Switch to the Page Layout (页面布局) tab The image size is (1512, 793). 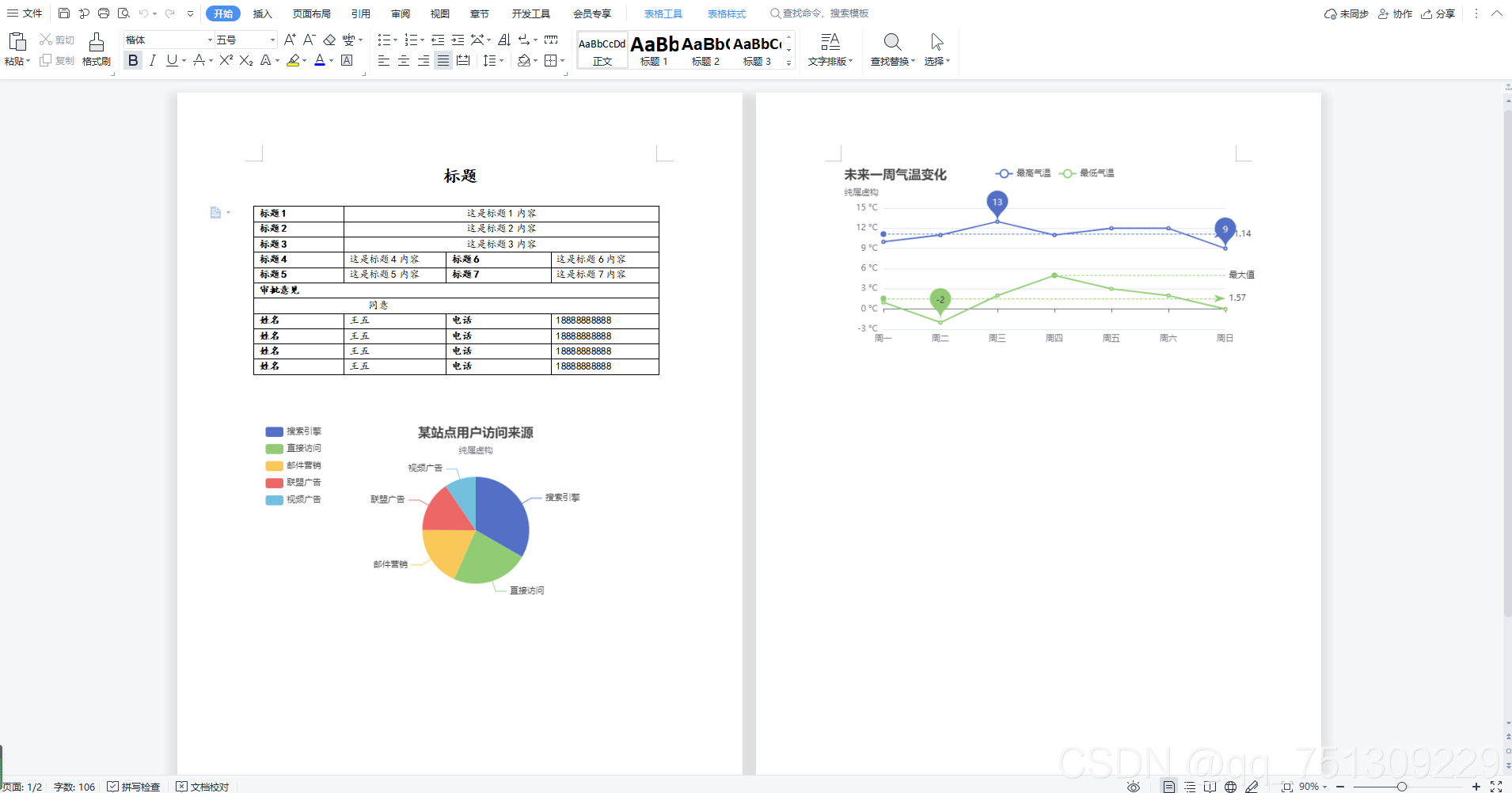click(x=312, y=13)
